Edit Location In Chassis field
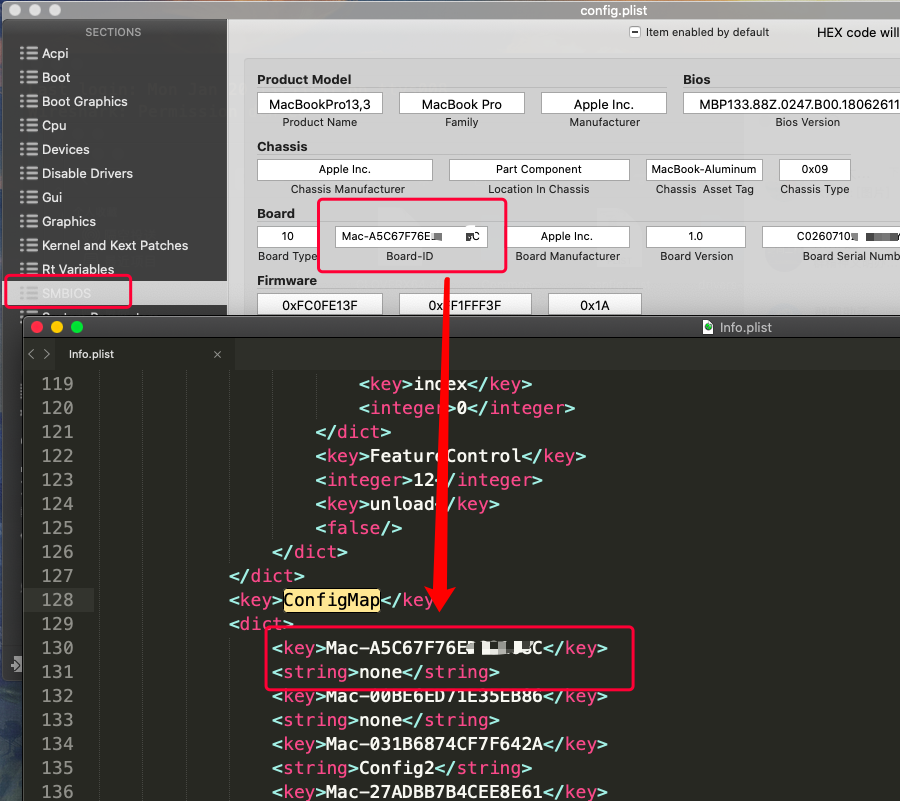This screenshot has height=801, width=900. (539, 169)
